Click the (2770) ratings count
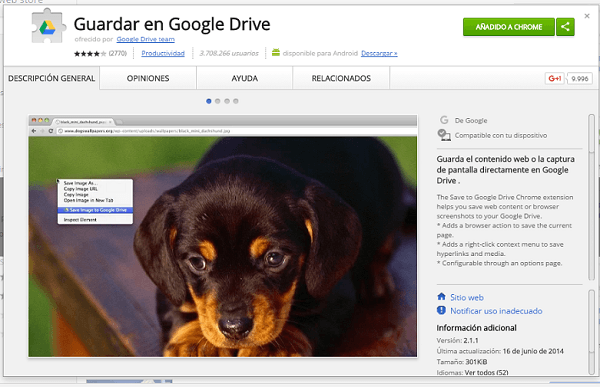 117,53
